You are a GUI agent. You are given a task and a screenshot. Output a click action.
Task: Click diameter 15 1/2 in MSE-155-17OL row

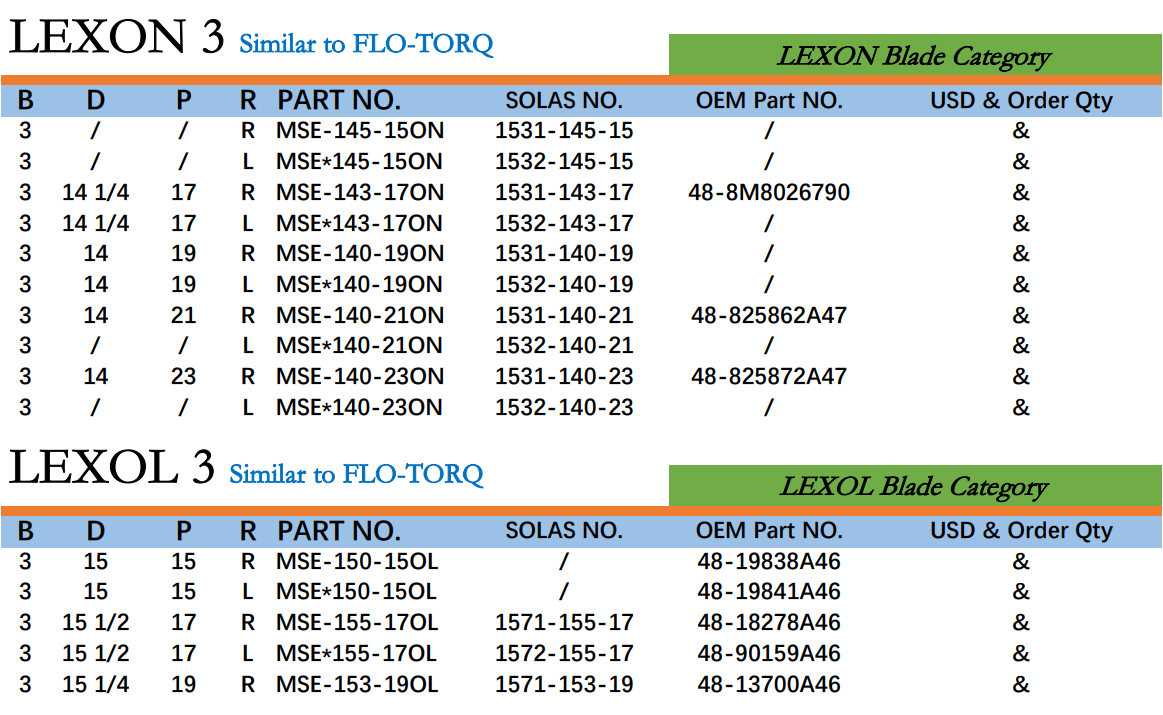click(x=96, y=622)
